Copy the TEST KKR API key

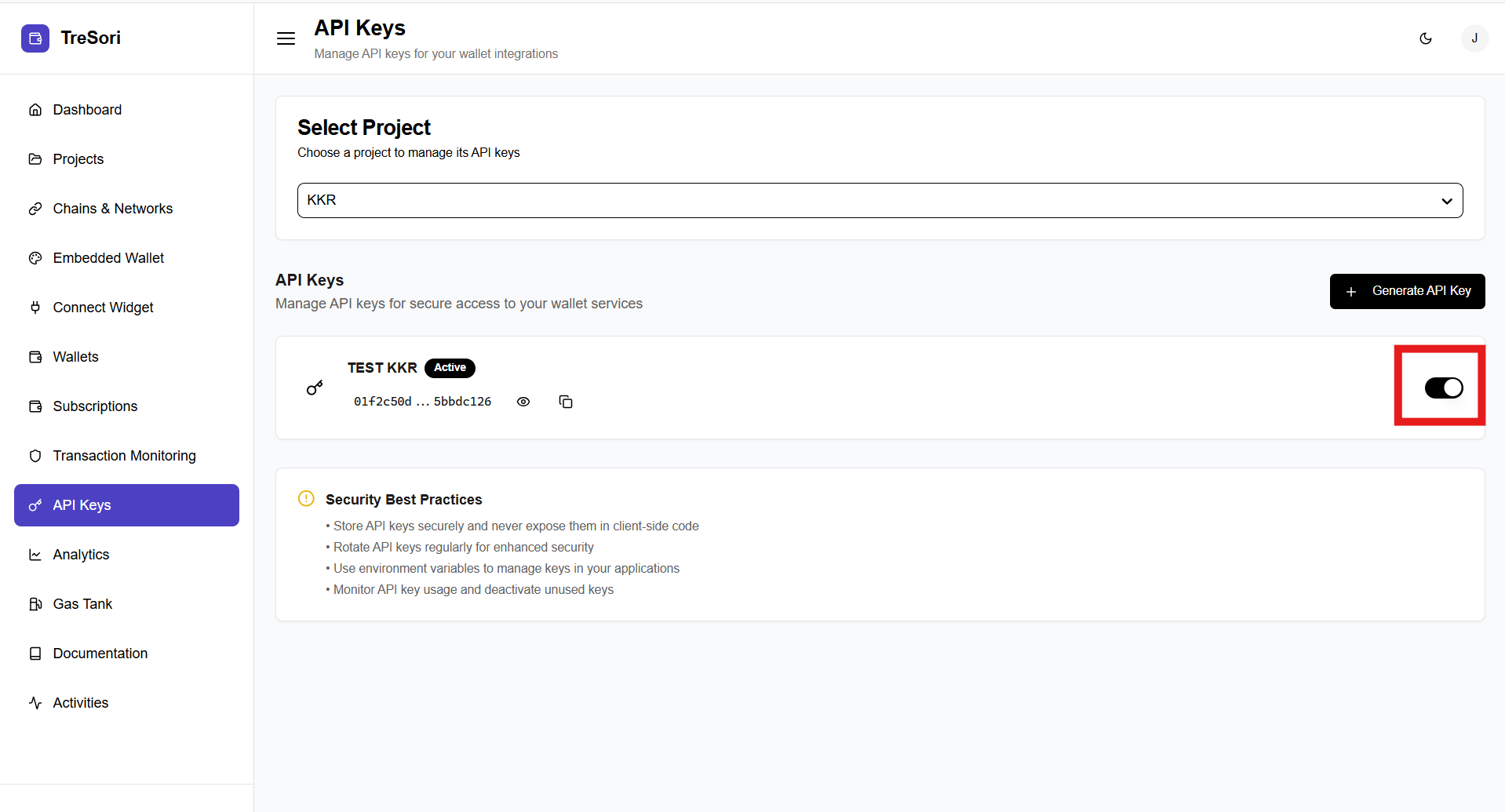pyautogui.click(x=565, y=402)
